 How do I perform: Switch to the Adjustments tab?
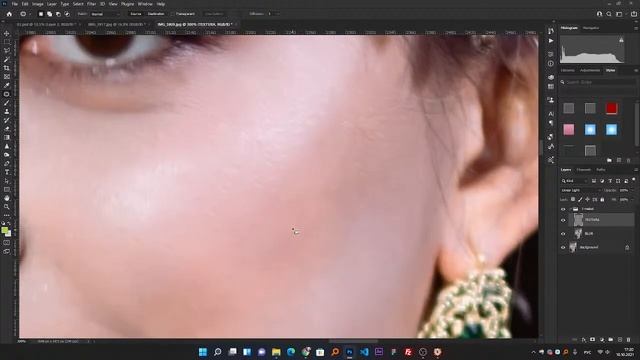(x=590, y=71)
